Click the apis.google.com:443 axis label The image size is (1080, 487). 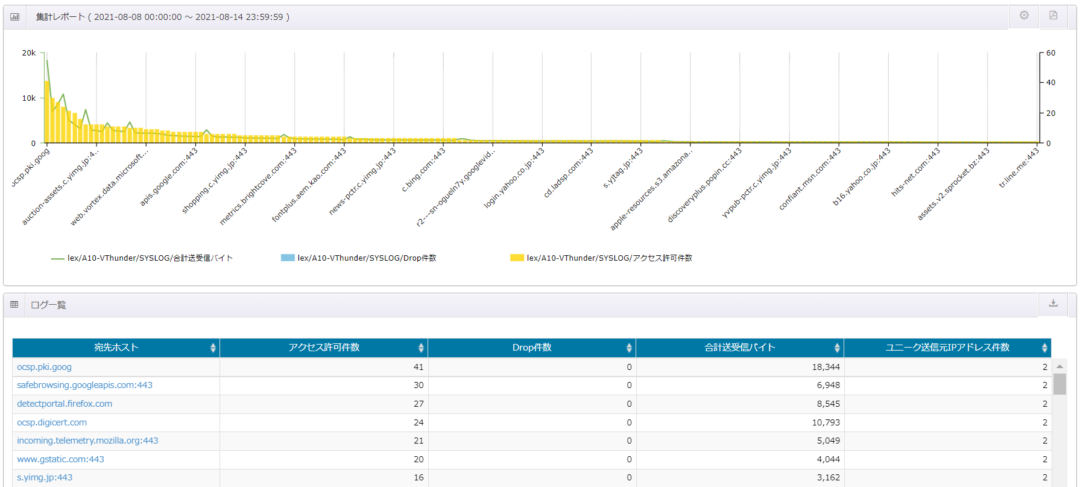click(169, 176)
